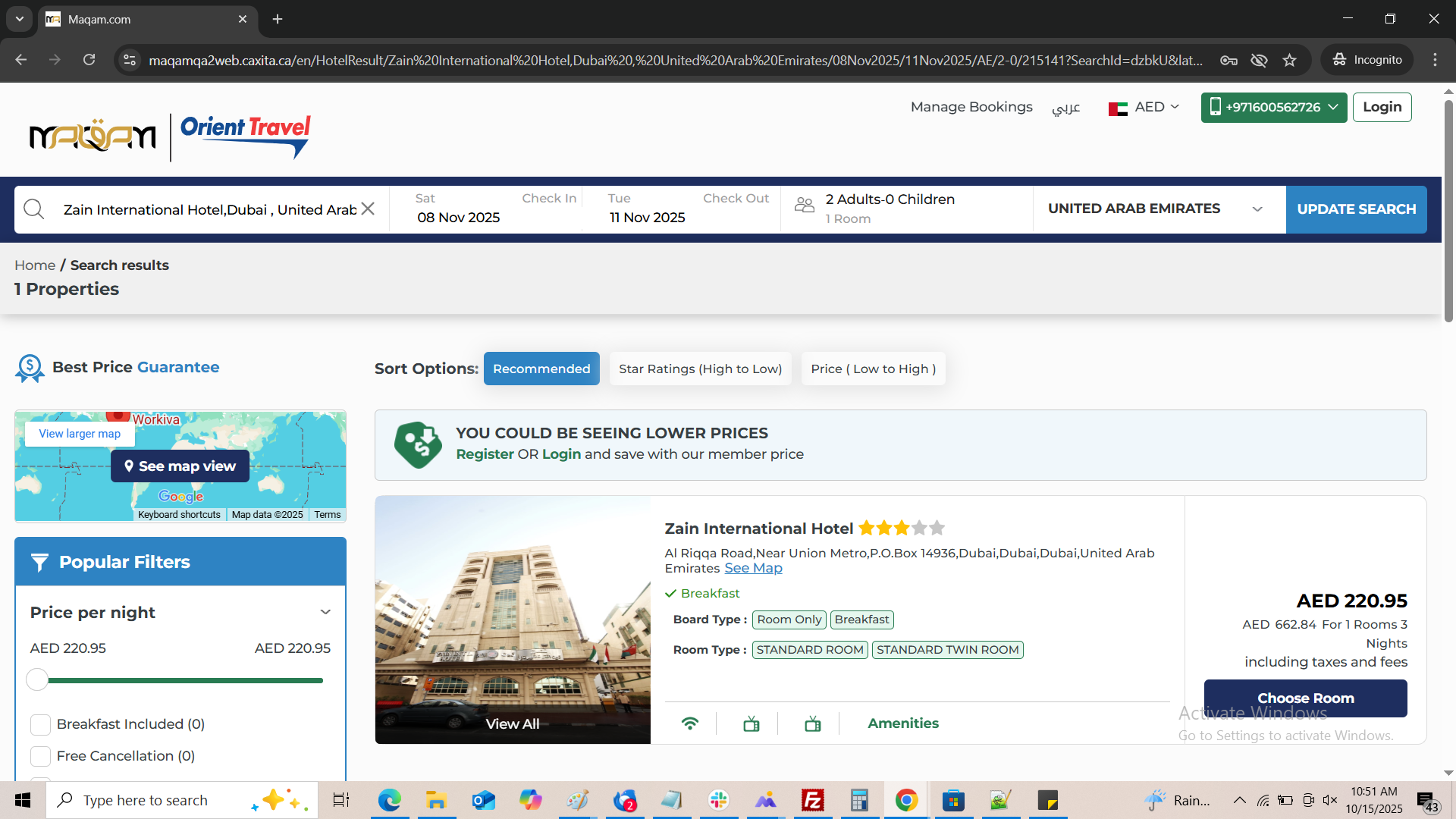
Task: Click the search magnifier icon in hotel field
Action: [x=34, y=209]
